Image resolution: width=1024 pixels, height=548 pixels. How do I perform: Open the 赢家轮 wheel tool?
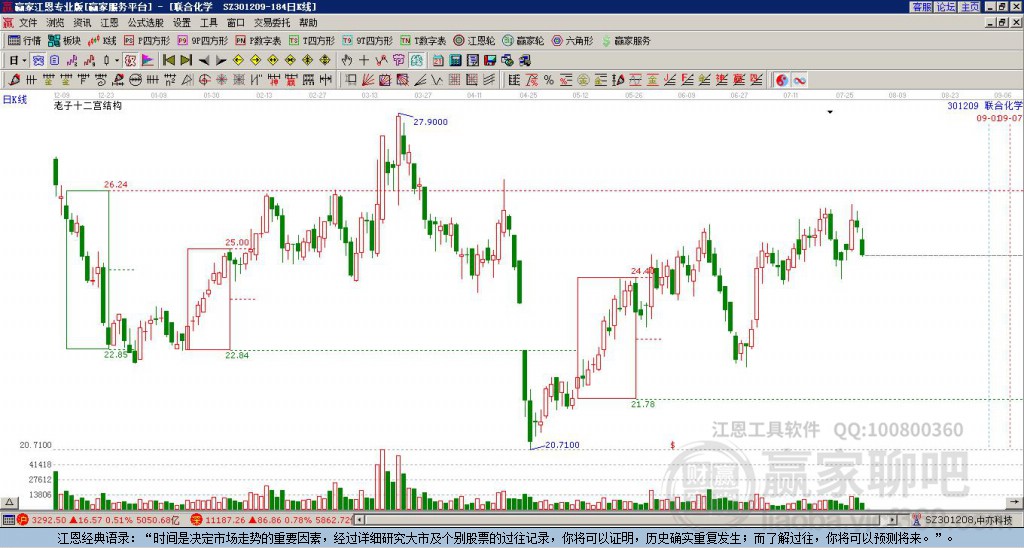[523, 40]
